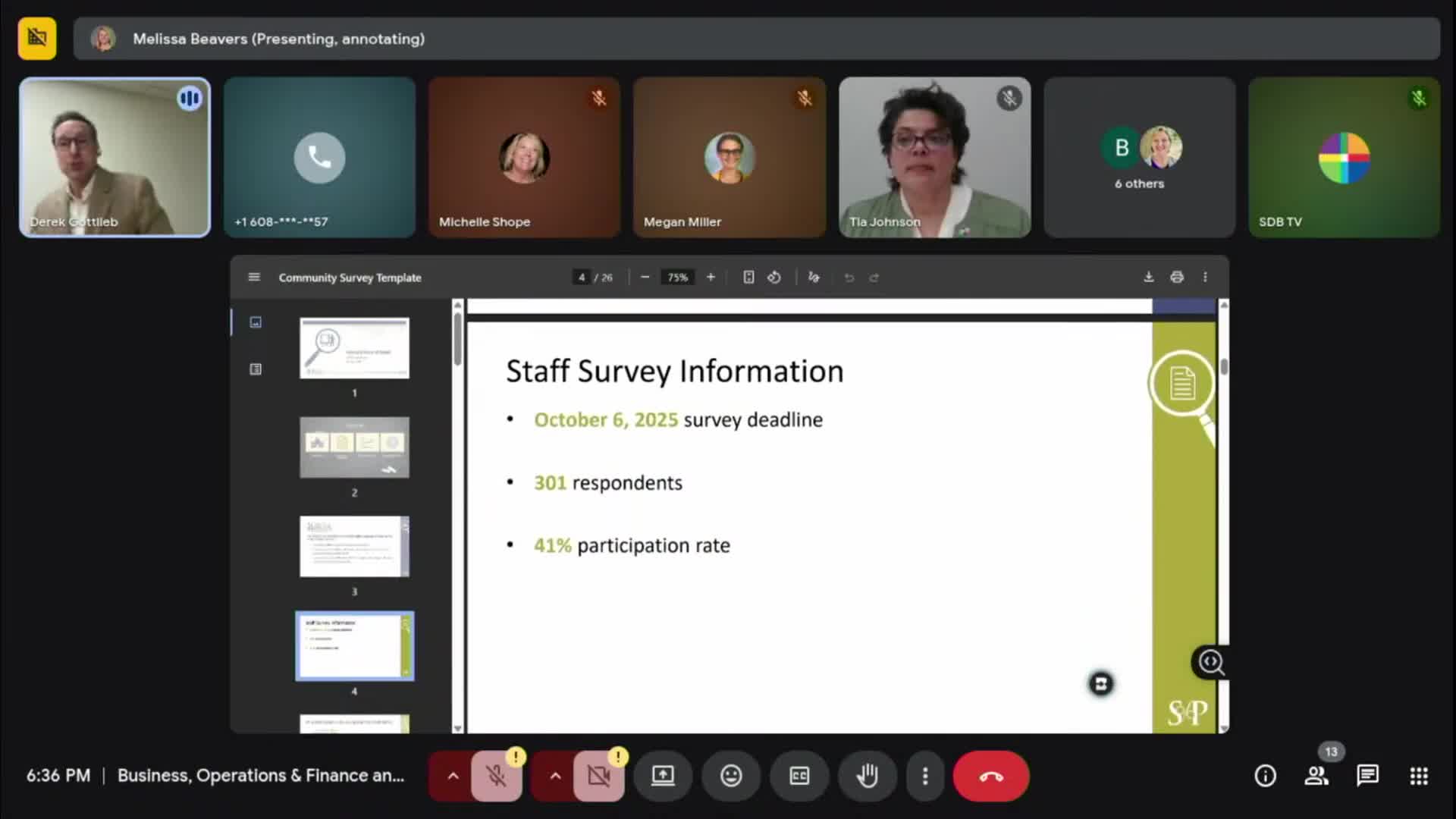Download the Community Survey Template
1456x819 pixels.
(1148, 277)
